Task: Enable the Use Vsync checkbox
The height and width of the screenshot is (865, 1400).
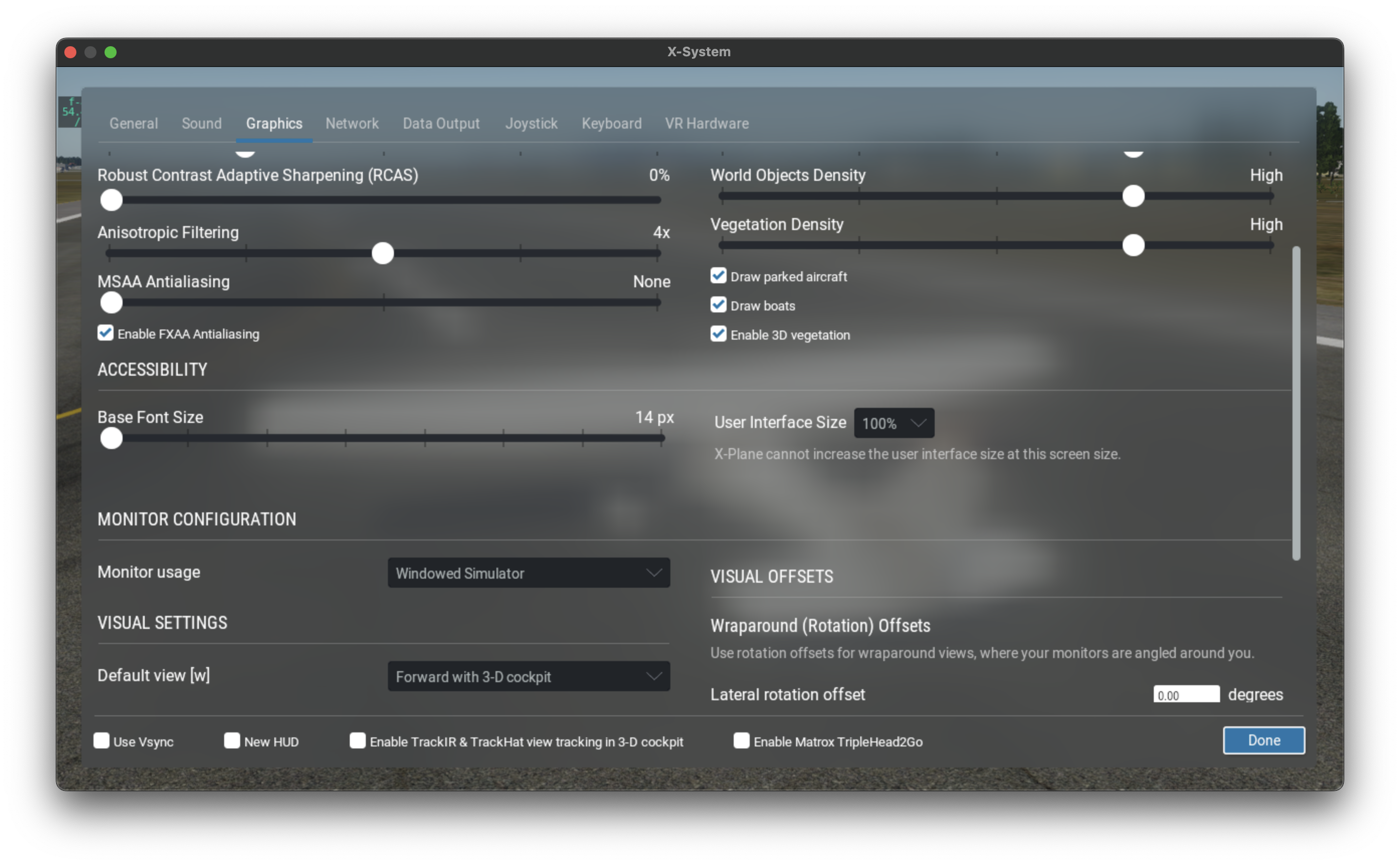Action: click(x=102, y=741)
